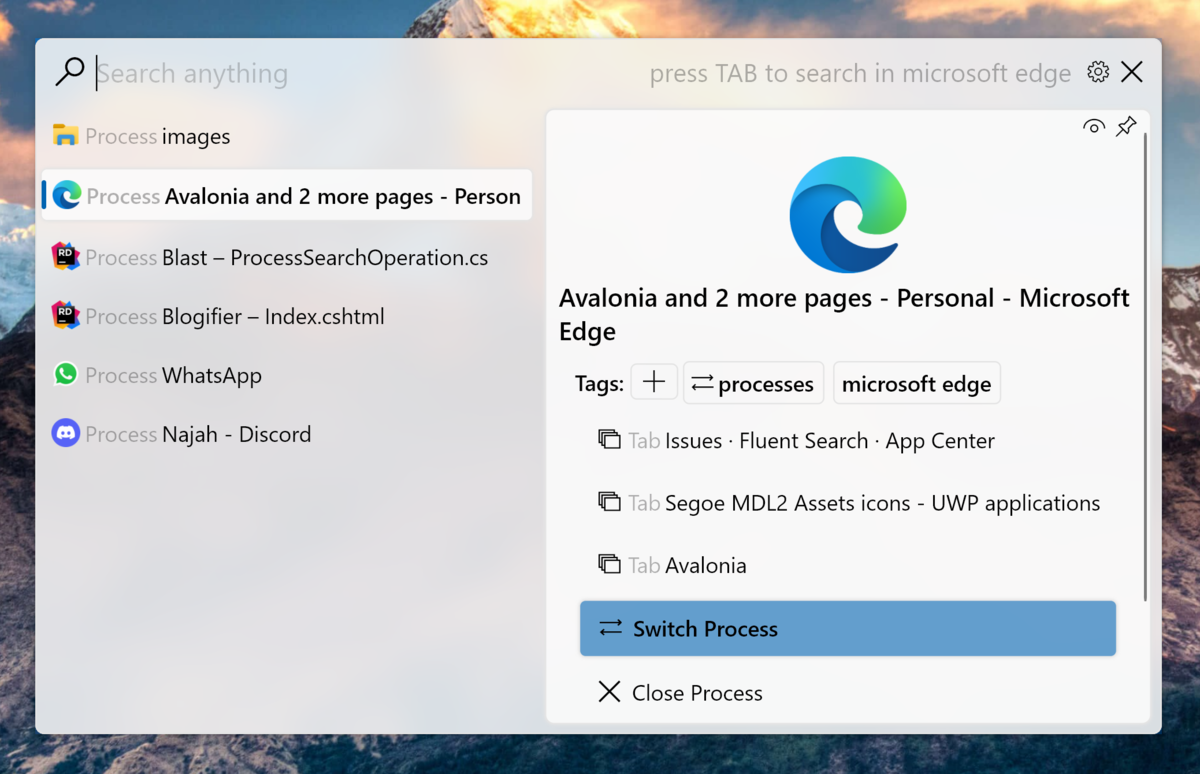
Task: Click the Switch Process action
Action: click(848, 628)
